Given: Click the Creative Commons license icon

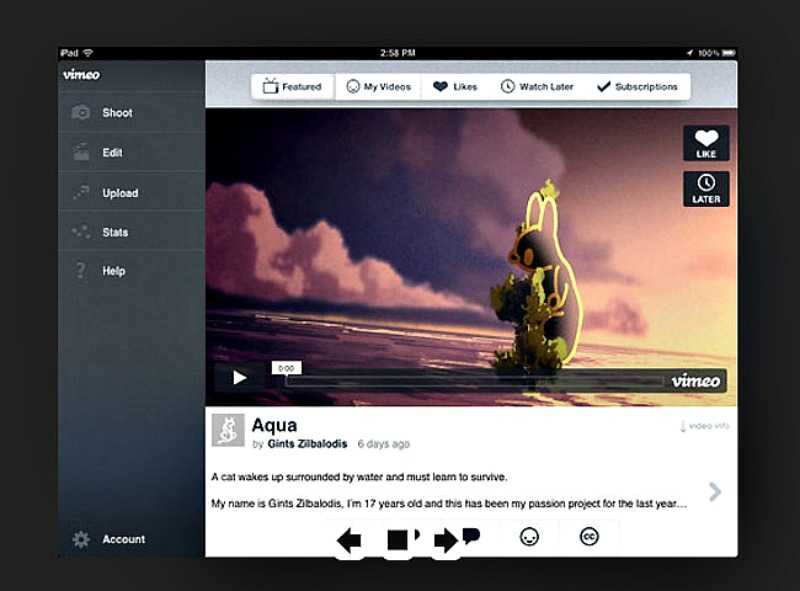Looking at the screenshot, I should (589, 537).
